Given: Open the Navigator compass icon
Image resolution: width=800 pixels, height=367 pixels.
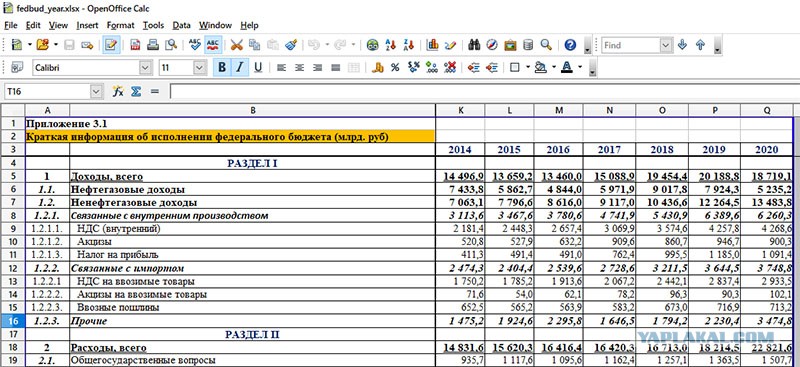Looking at the screenshot, I should click(492, 45).
